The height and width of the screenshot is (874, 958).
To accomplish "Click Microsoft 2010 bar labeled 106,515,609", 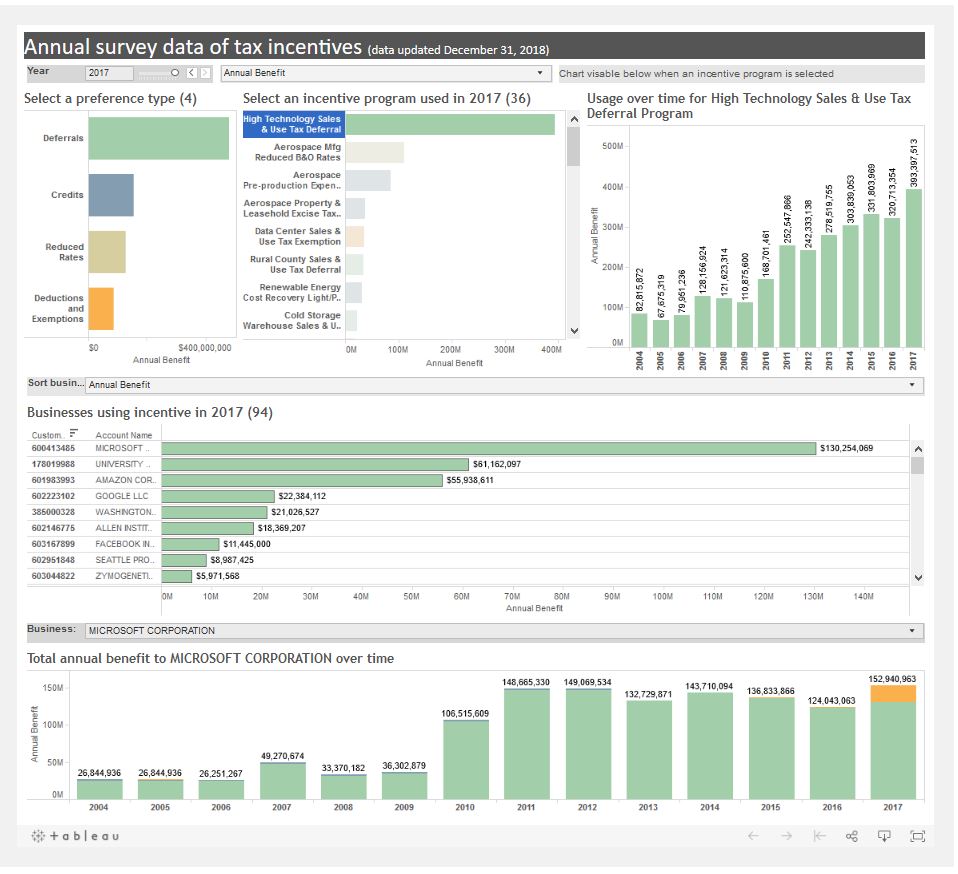I will coord(466,760).
